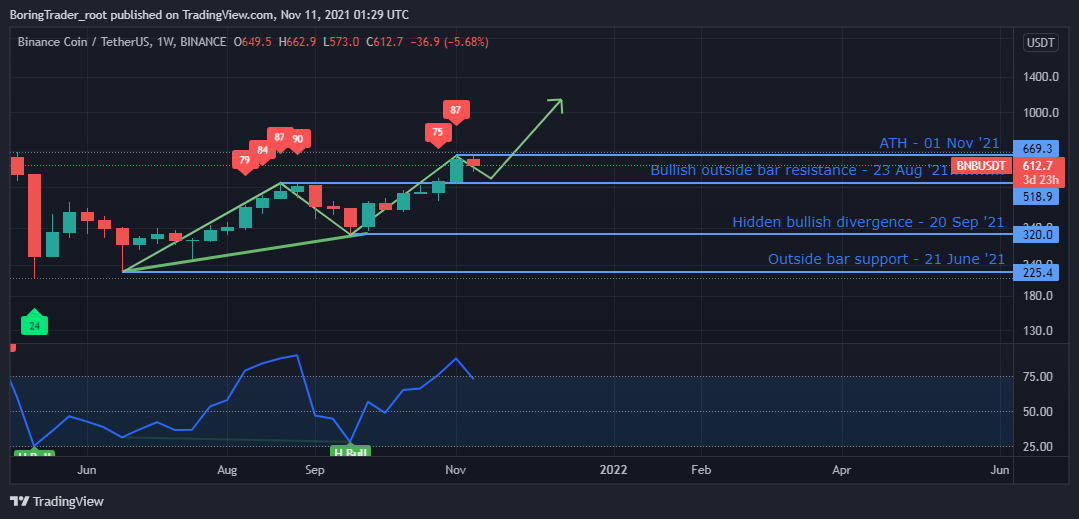Click the 612.7 current price label
The height and width of the screenshot is (519, 1079).
(1036, 165)
